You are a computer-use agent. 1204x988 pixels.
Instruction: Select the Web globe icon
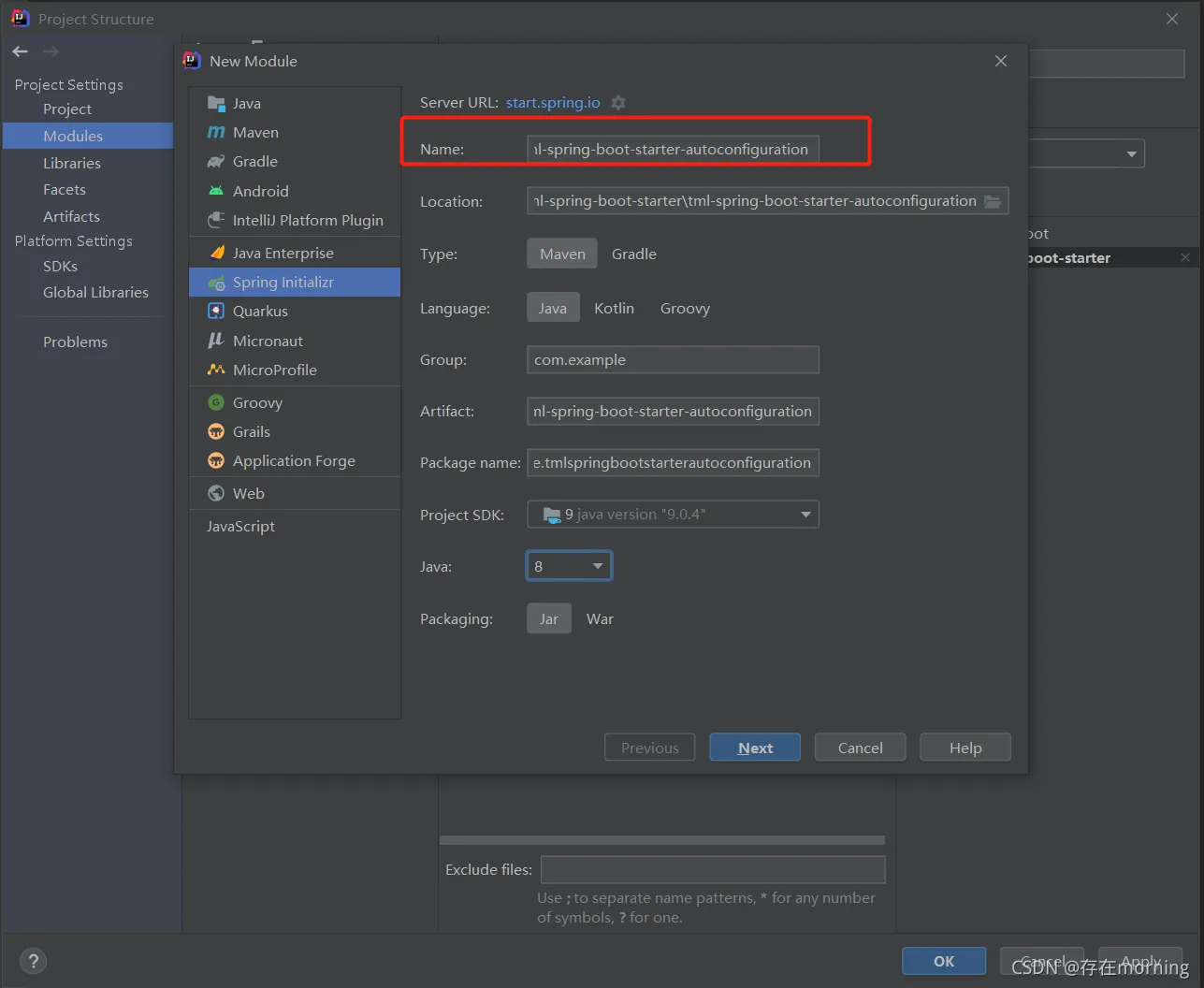216,493
